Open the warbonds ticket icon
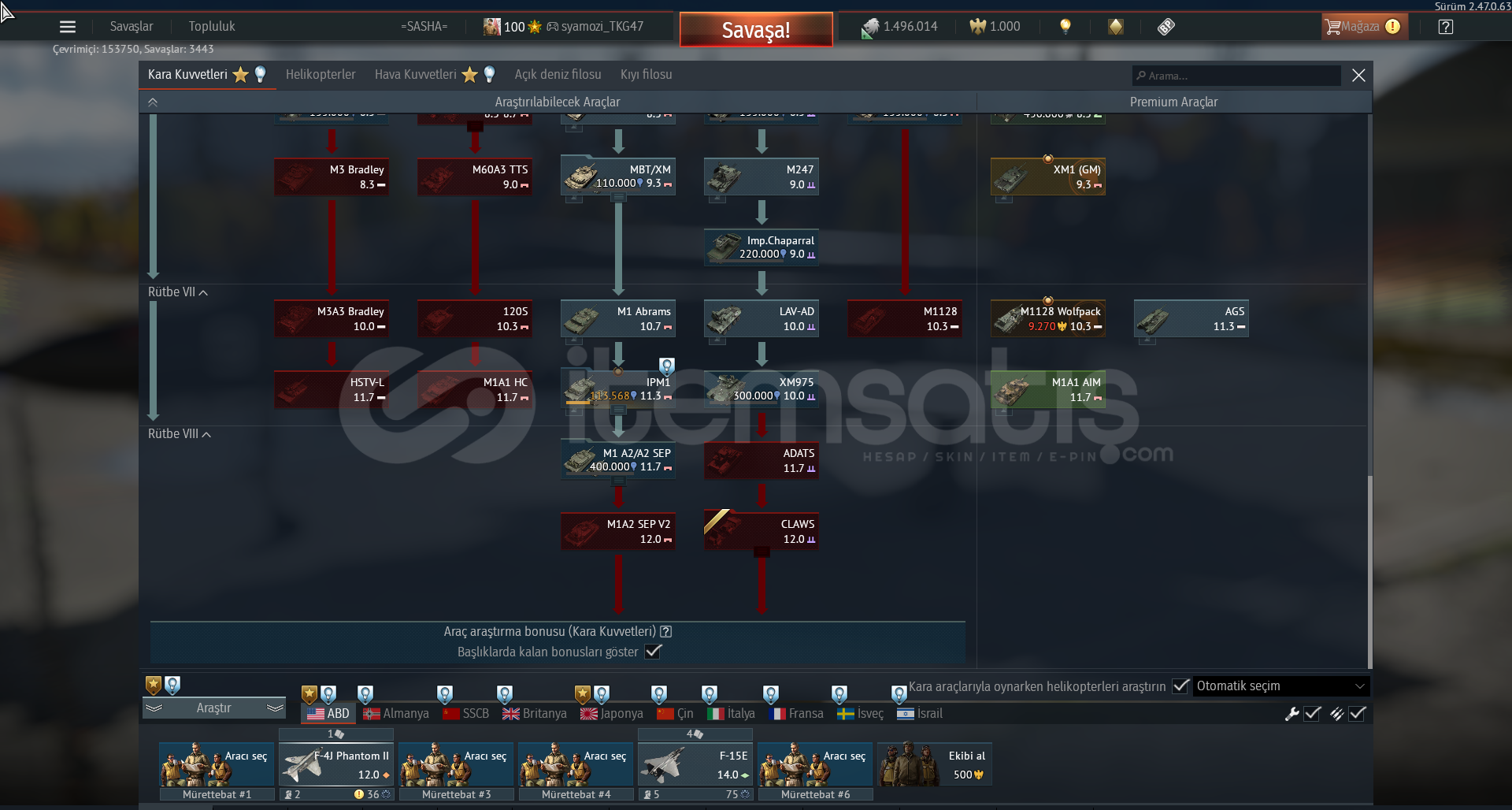The image size is (1512, 810). (1166, 27)
